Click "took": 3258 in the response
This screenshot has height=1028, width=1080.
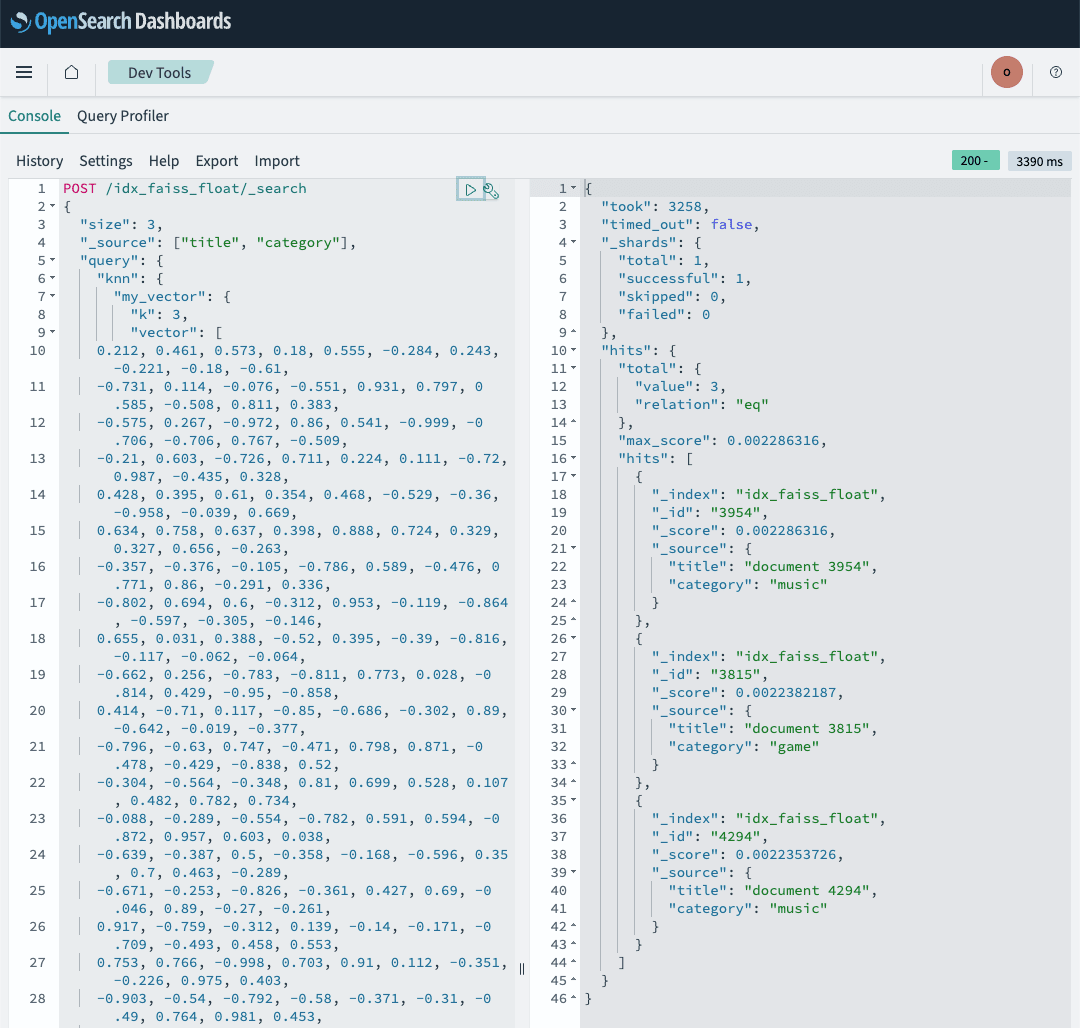pyautogui.click(x=655, y=207)
